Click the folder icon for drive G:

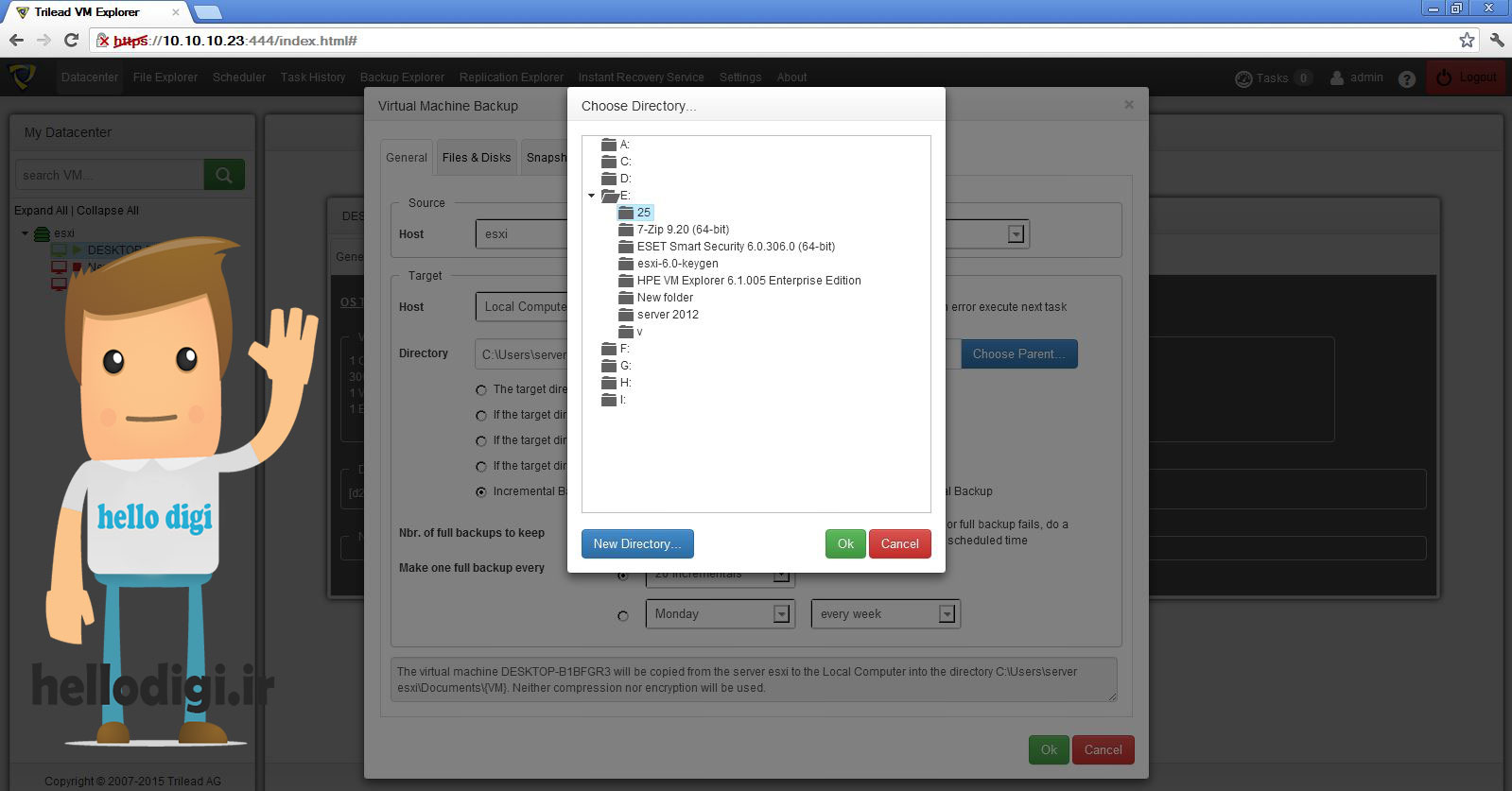click(609, 366)
